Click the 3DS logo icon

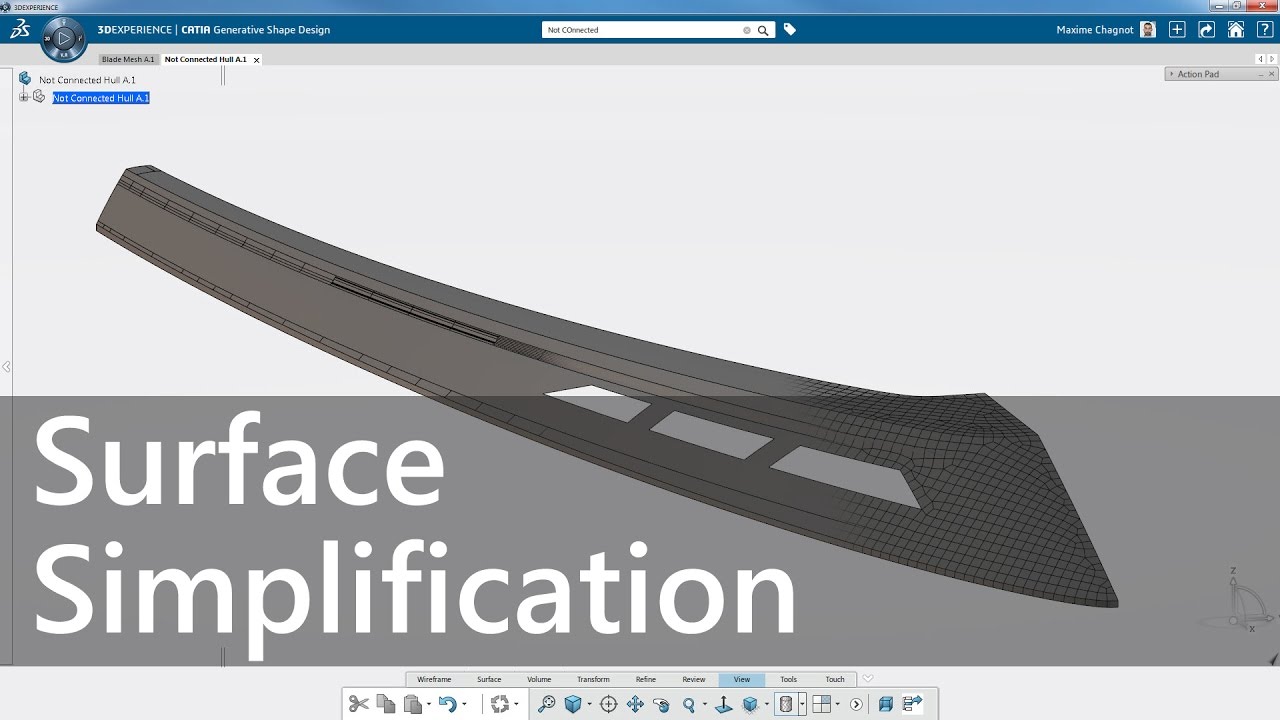19,30
